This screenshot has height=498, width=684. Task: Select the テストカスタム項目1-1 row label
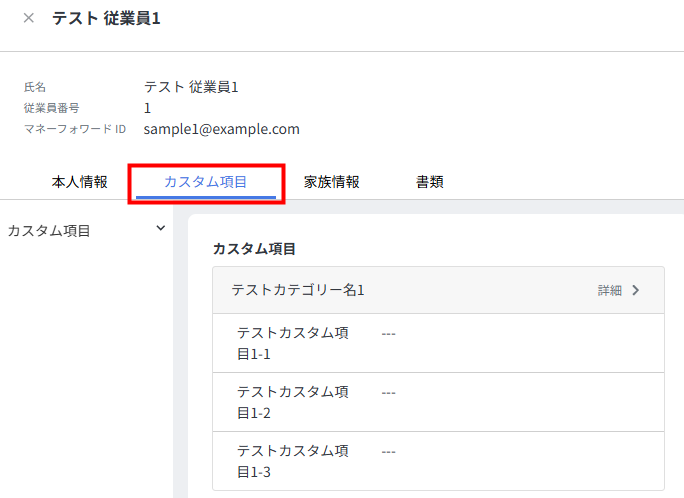[292, 343]
